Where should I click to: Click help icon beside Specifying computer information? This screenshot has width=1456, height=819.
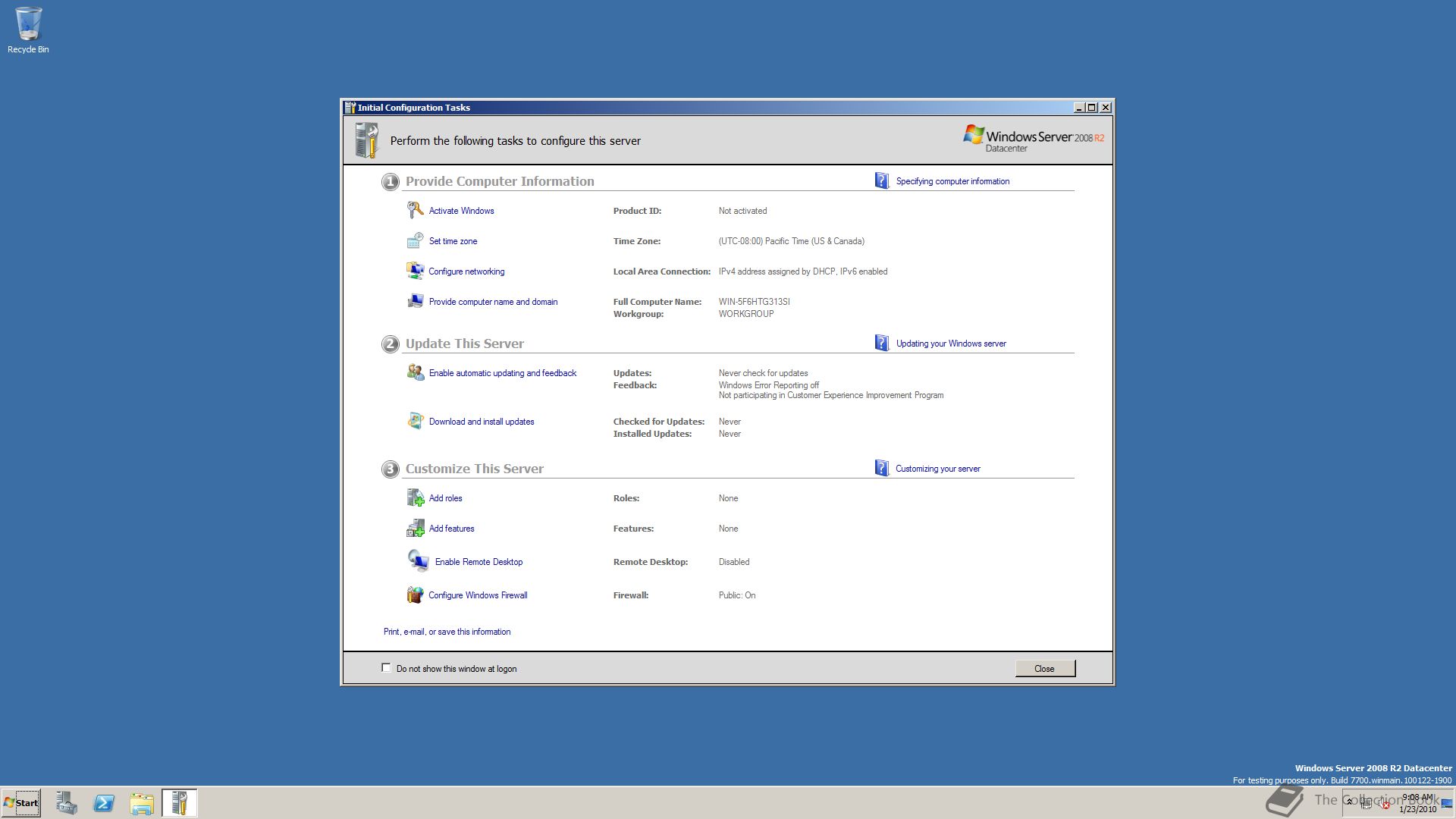tap(882, 180)
